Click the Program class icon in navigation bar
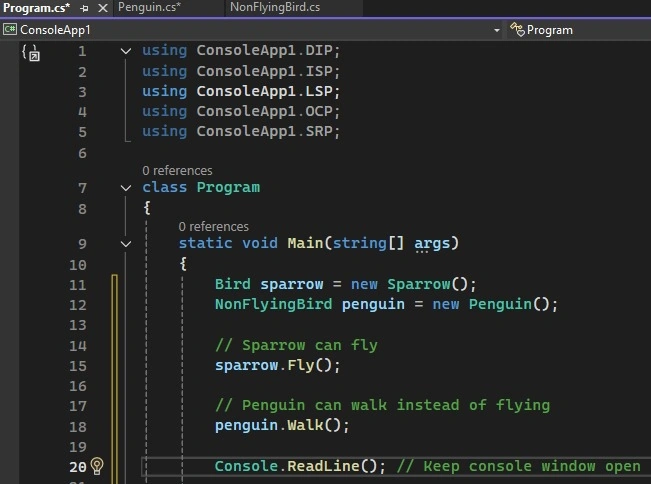 (x=517, y=29)
